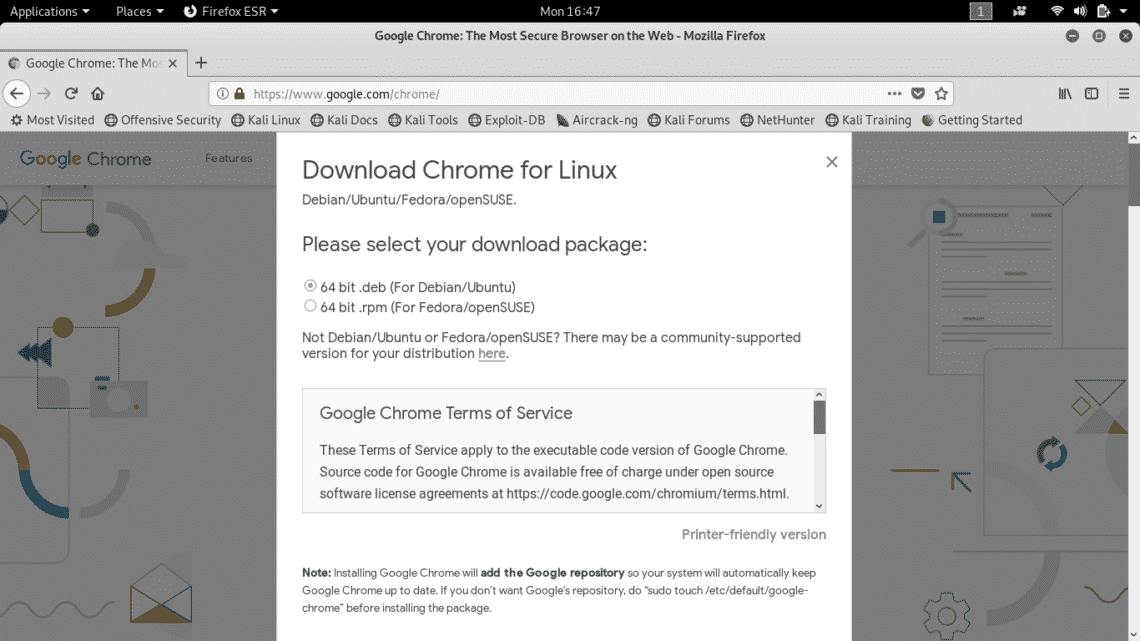Screen dimensions: 1140x641
Task: Click the Firefox reload page icon
Action: coord(71,93)
